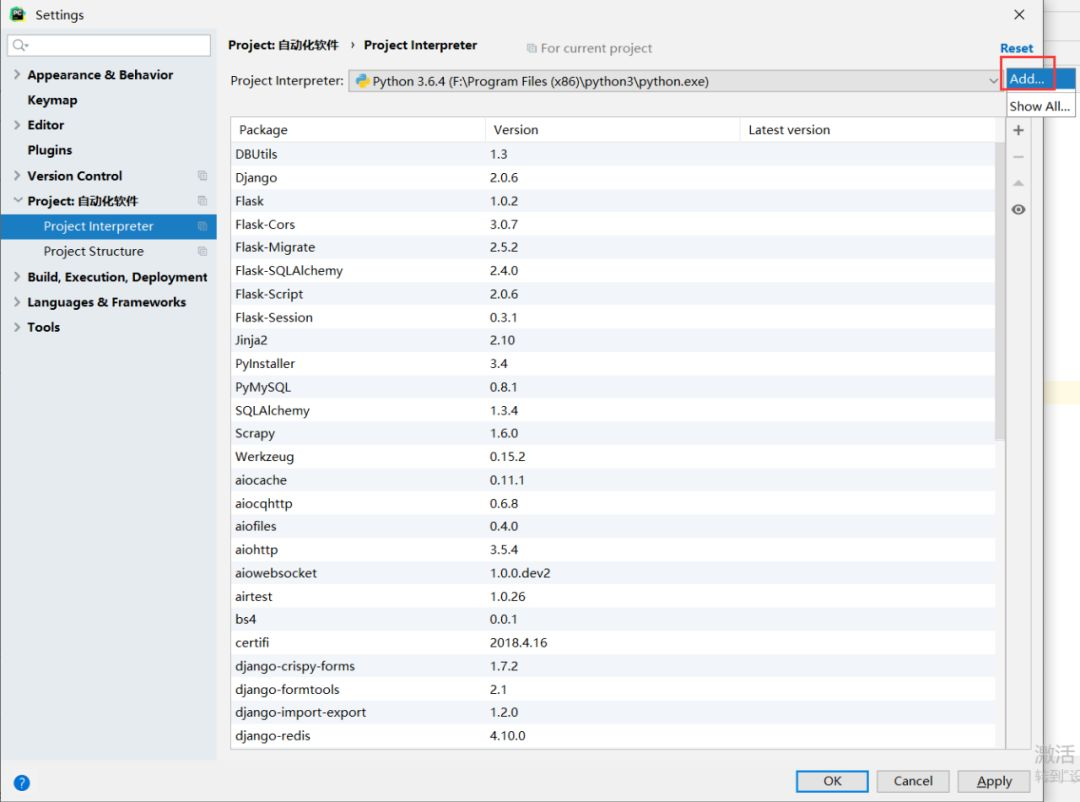Collapse the Project: 自动化软件 node

click(16, 201)
